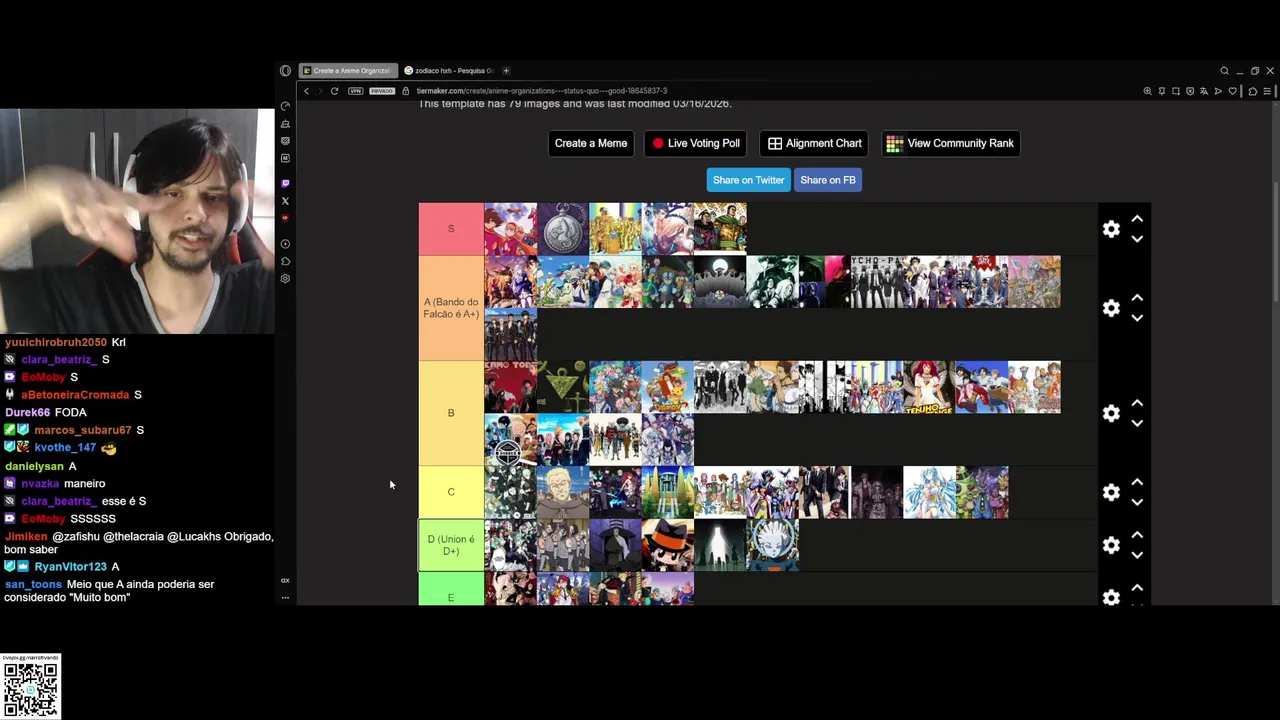Move the A tier row up
Image resolution: width=1280 pixels, height=720 pixels.
[1137, 297]
